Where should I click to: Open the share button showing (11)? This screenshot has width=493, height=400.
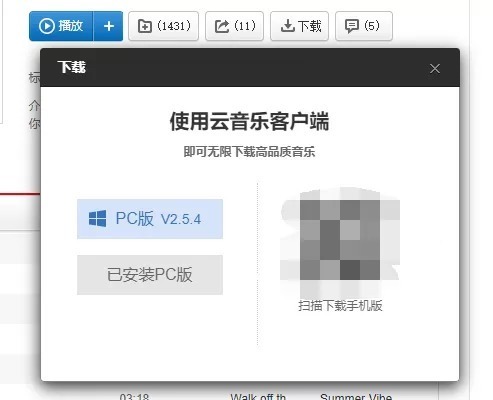(235, 26)
